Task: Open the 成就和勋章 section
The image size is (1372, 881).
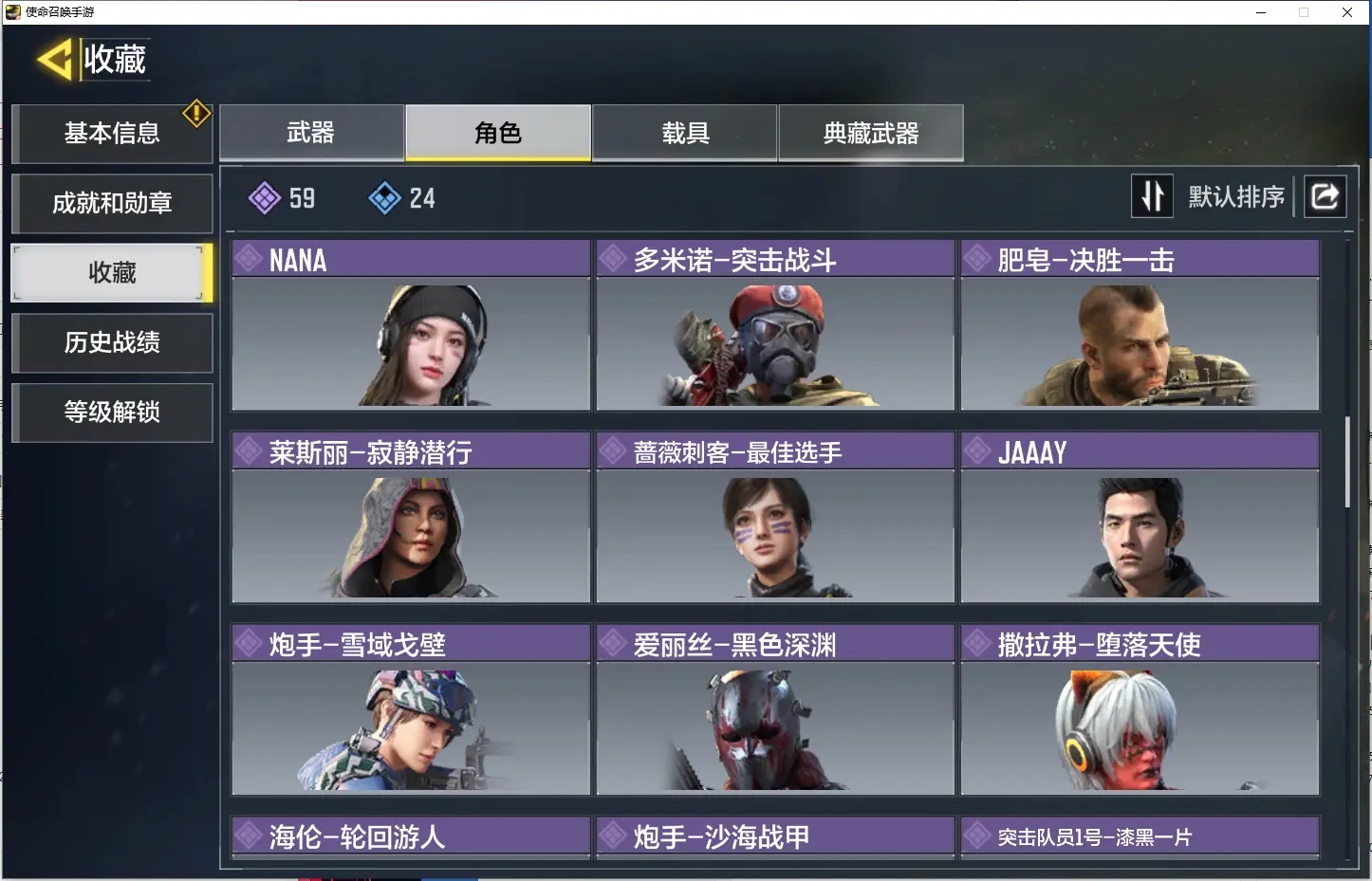Action: tap(112, 203)
